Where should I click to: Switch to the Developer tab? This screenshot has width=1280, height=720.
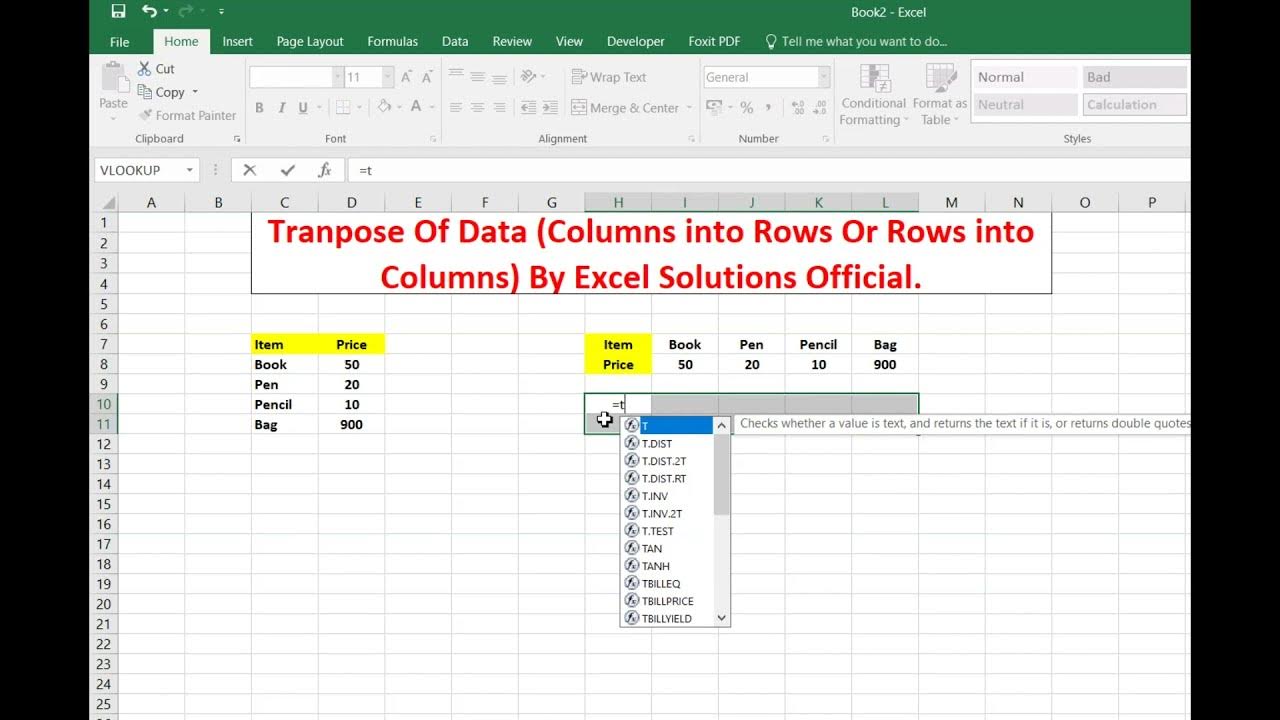click(x=636, y=41)
